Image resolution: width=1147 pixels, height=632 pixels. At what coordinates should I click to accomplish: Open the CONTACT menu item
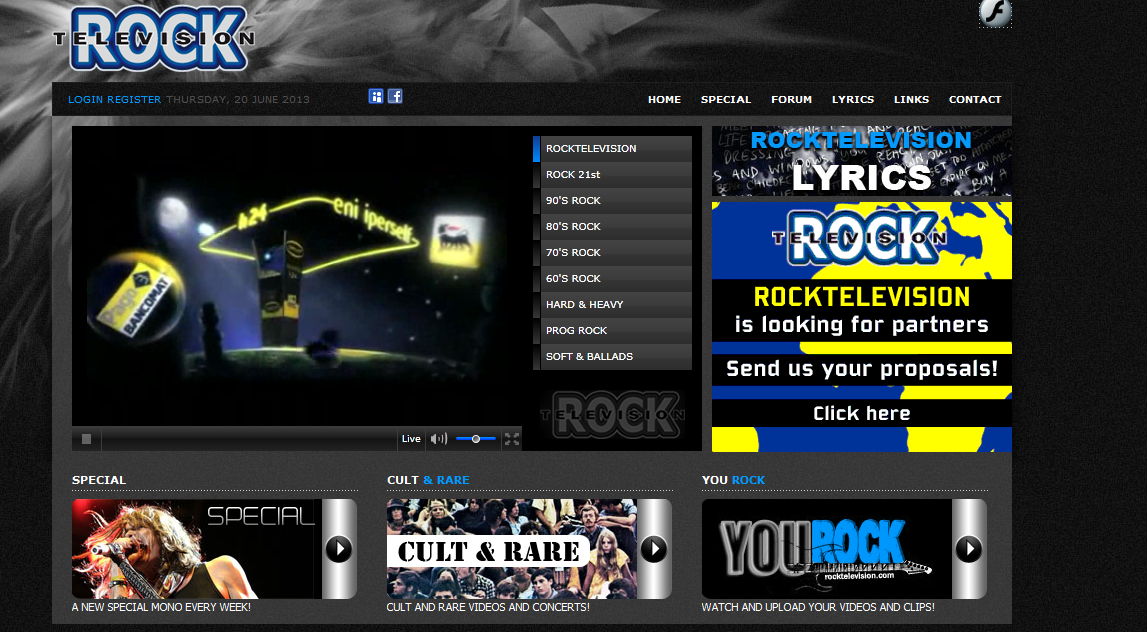(x=975, y=99)
